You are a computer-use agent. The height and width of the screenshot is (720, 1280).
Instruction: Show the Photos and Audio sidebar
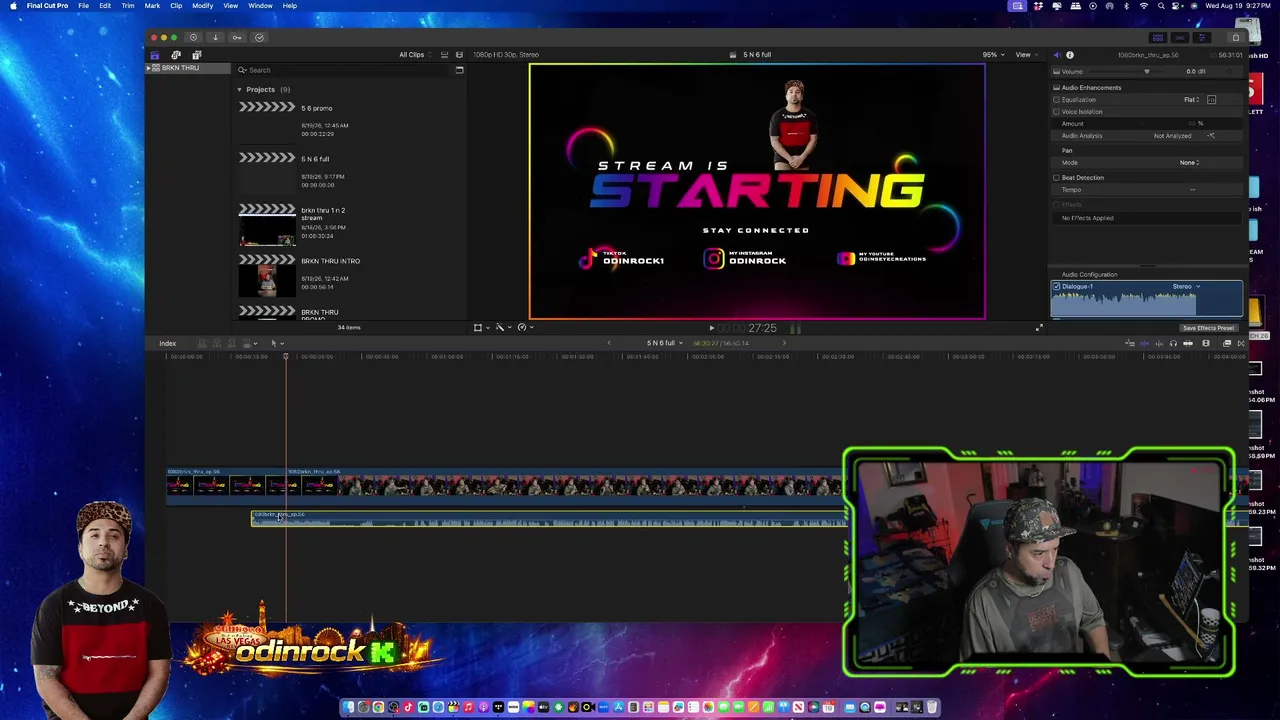(176, 55)
